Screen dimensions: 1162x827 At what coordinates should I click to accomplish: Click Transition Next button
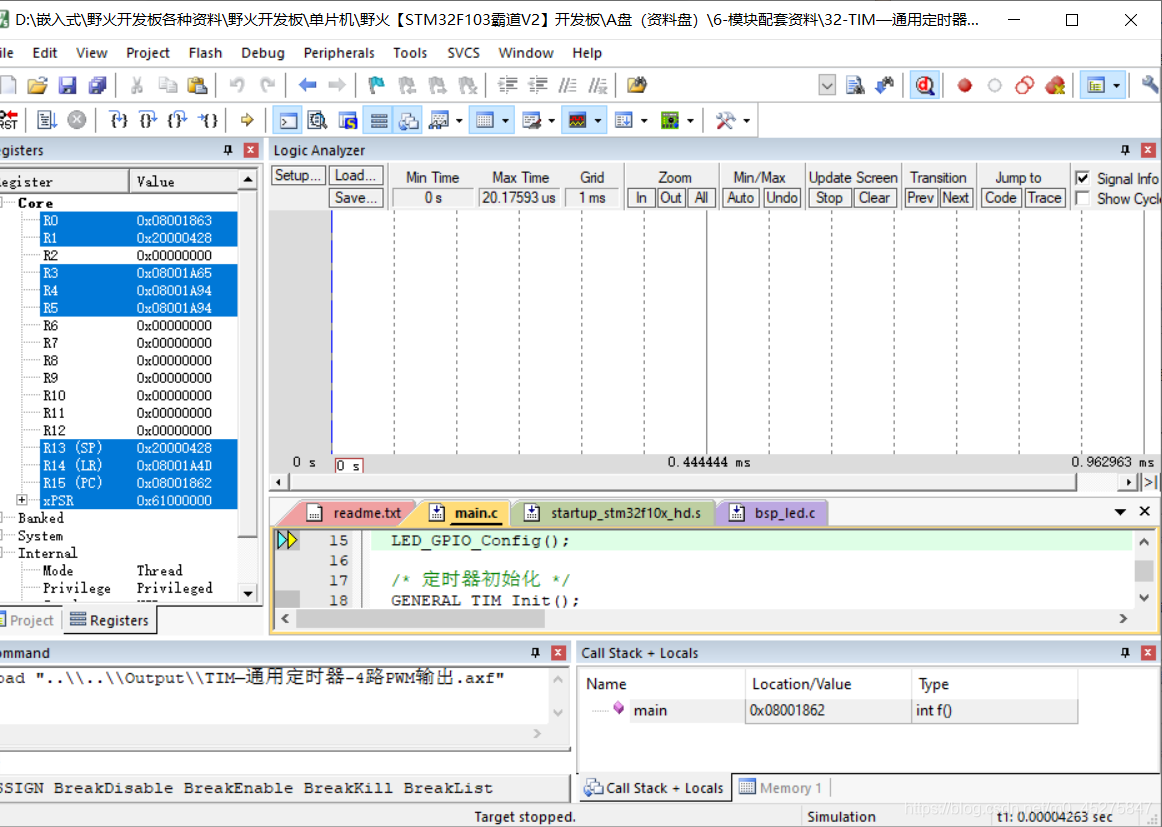956,198
